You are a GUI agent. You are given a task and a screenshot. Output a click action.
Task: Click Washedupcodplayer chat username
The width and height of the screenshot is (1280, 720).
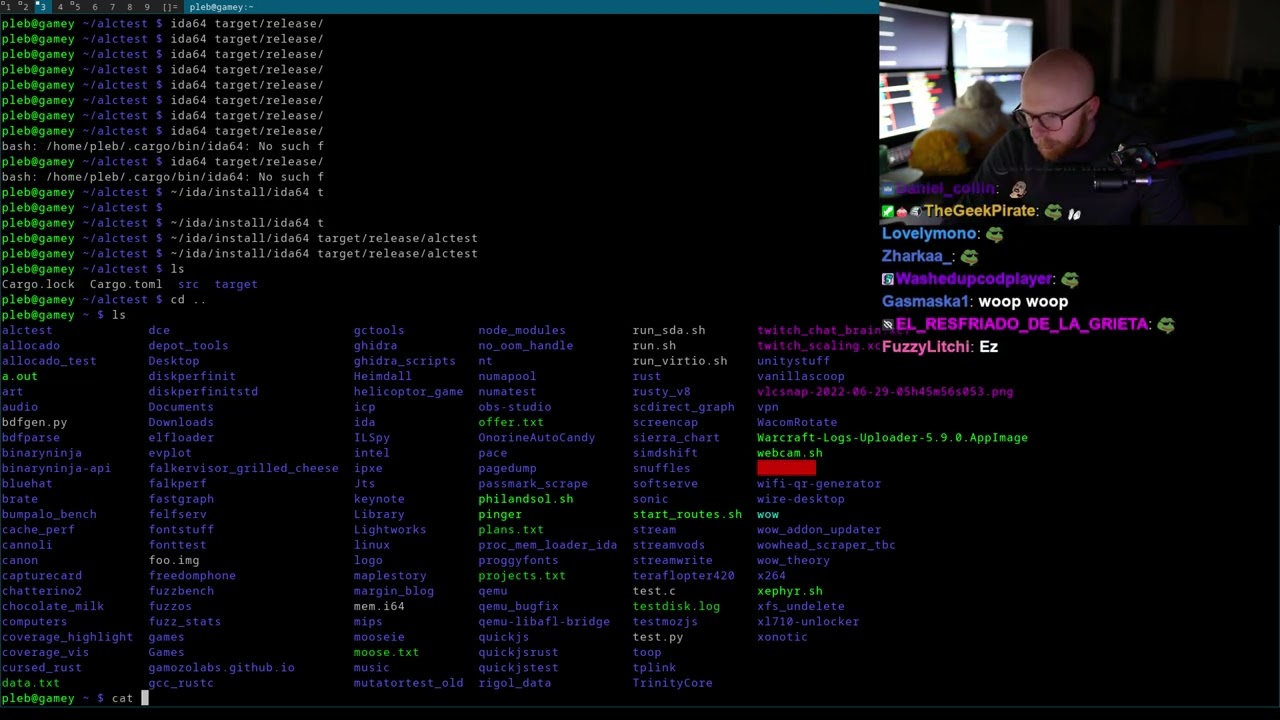tap(974, 279)
